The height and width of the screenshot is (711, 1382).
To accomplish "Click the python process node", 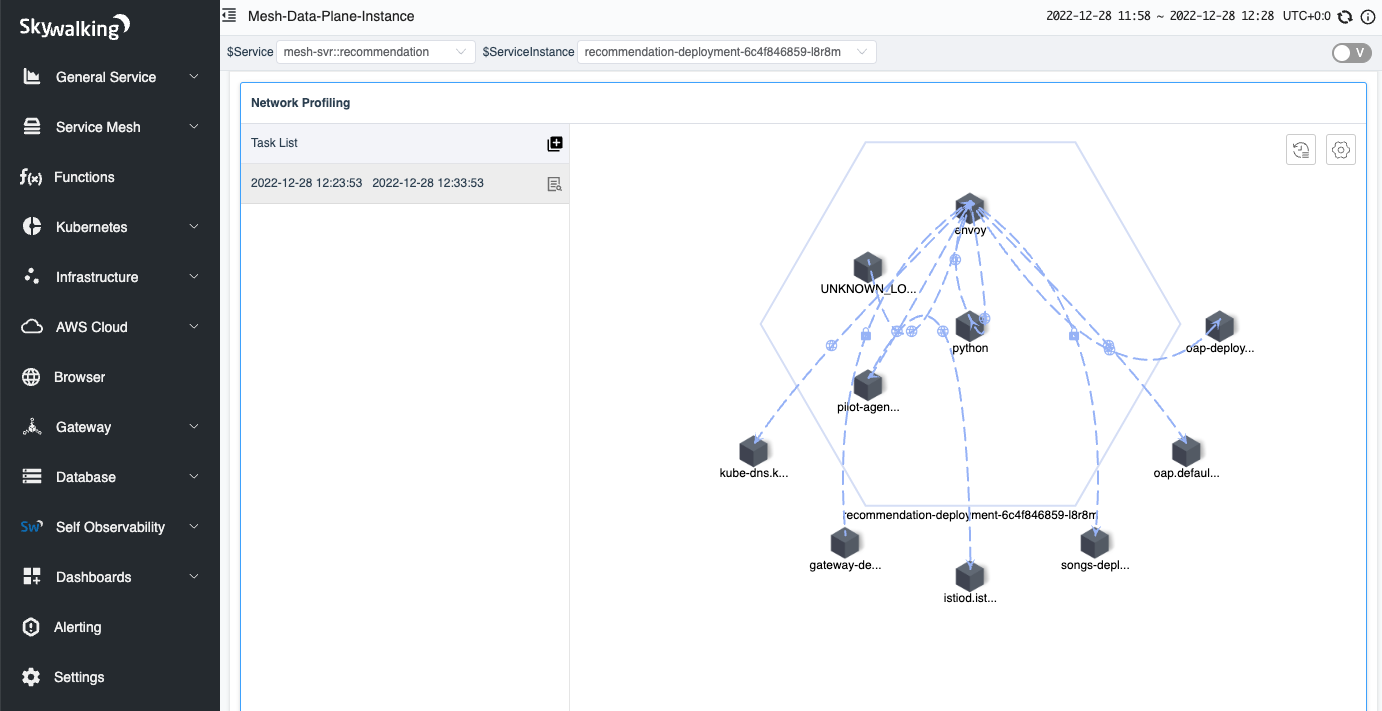I will 969,326.
